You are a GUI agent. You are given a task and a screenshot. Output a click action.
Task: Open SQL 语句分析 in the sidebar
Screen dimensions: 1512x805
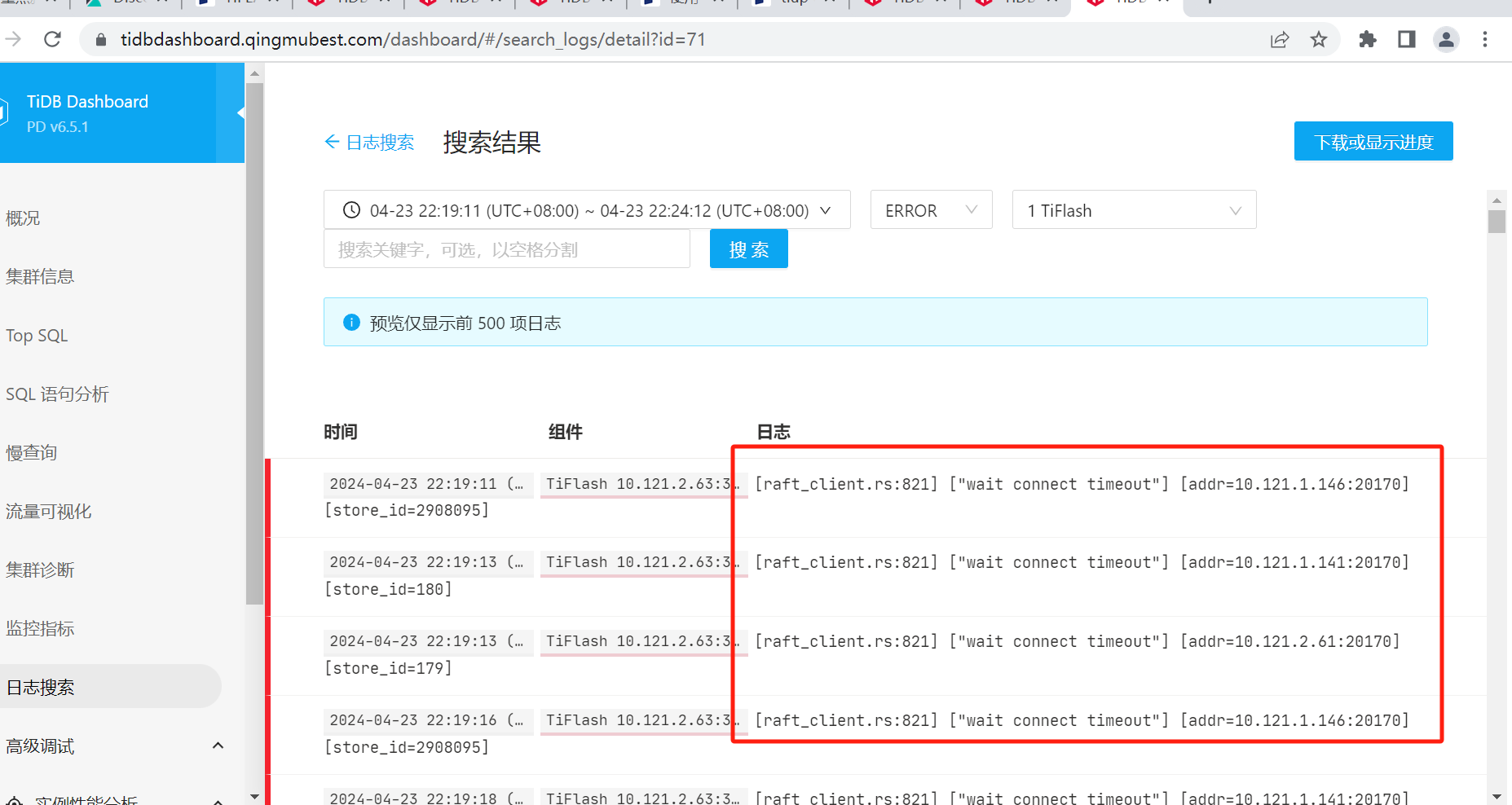57,394
